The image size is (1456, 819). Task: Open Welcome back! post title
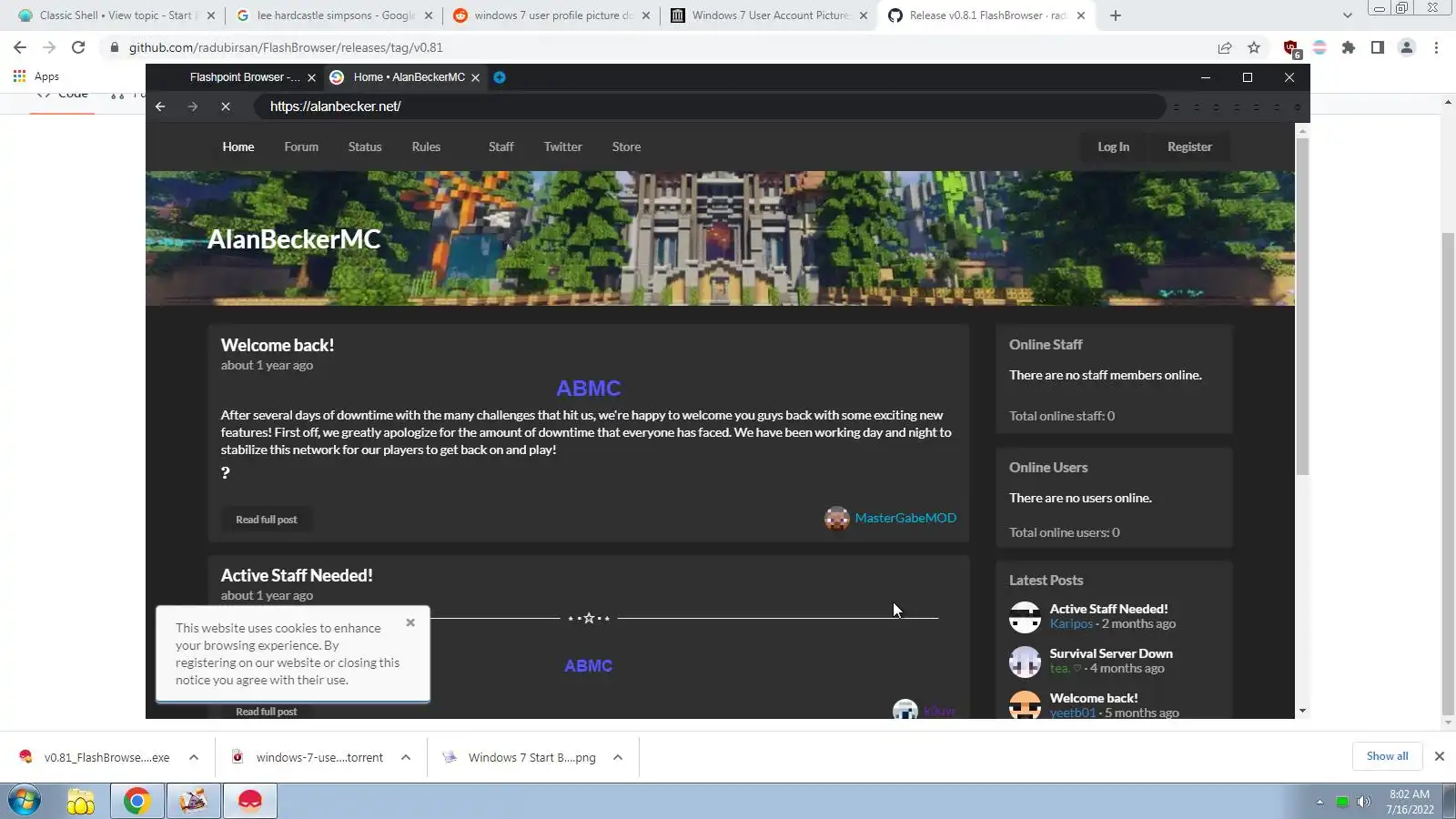(278, 345)
